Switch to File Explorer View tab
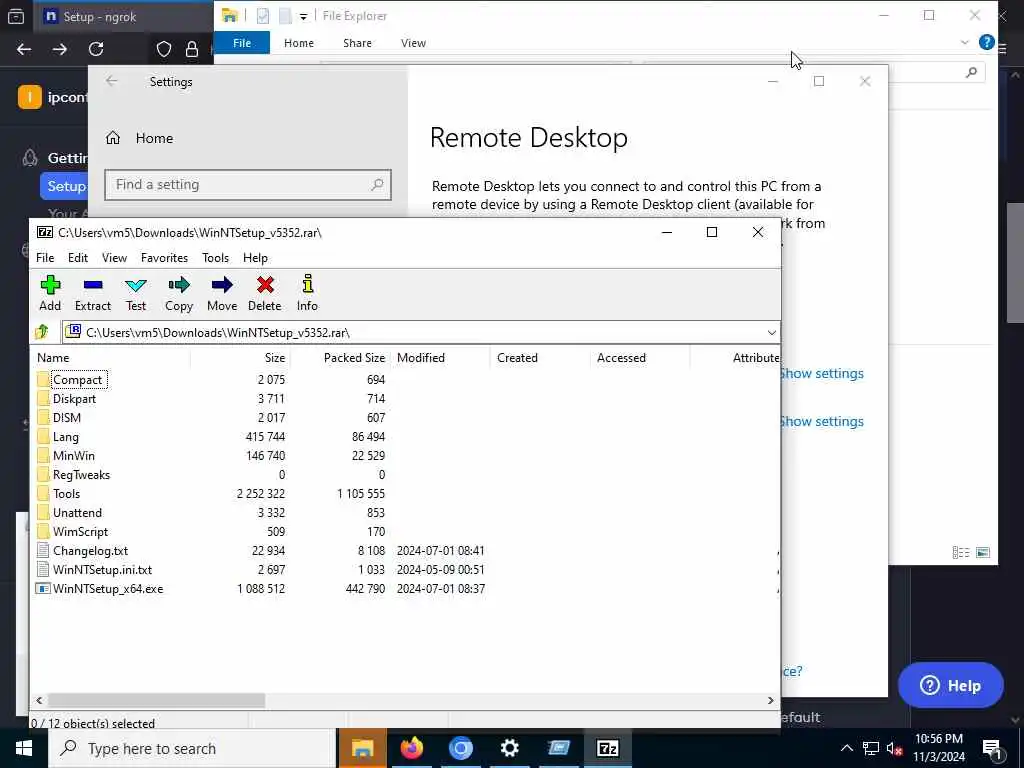 413,43
